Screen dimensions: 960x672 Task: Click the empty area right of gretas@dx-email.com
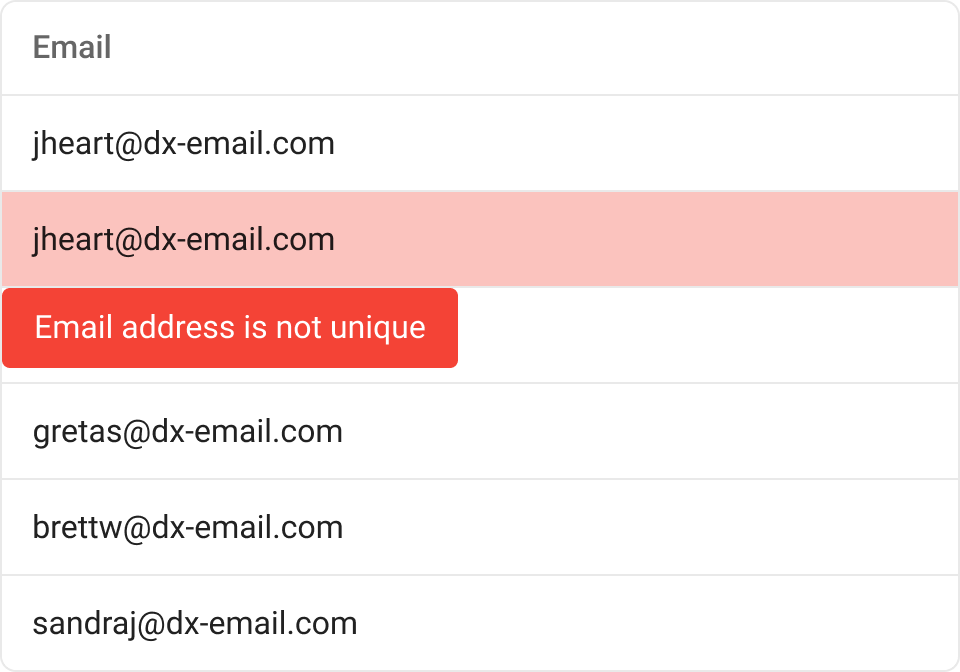pos(650,432)
